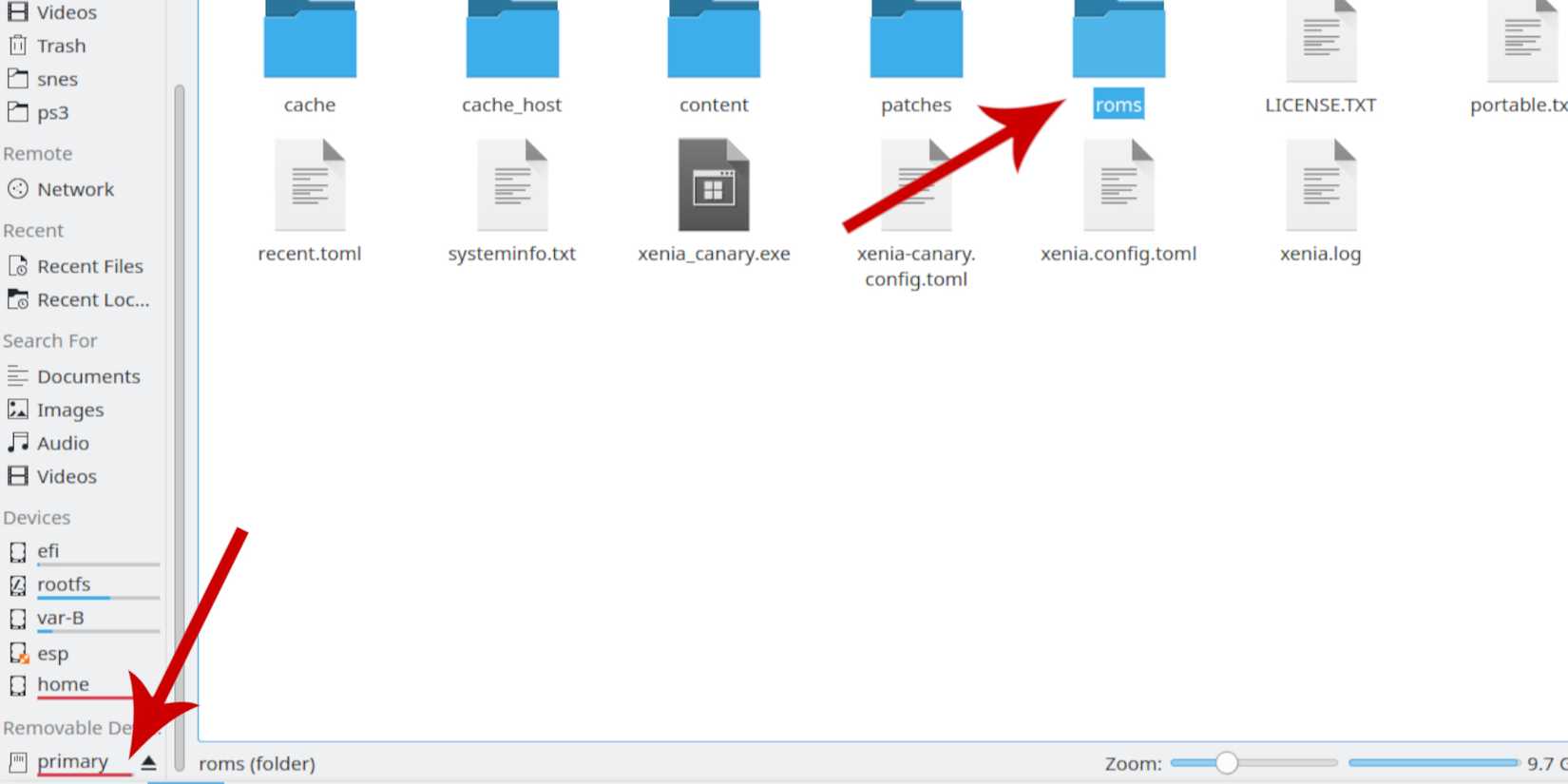1568x784 pixels.
Task: Select the xenia.log file
Action: pos(1320,186)
